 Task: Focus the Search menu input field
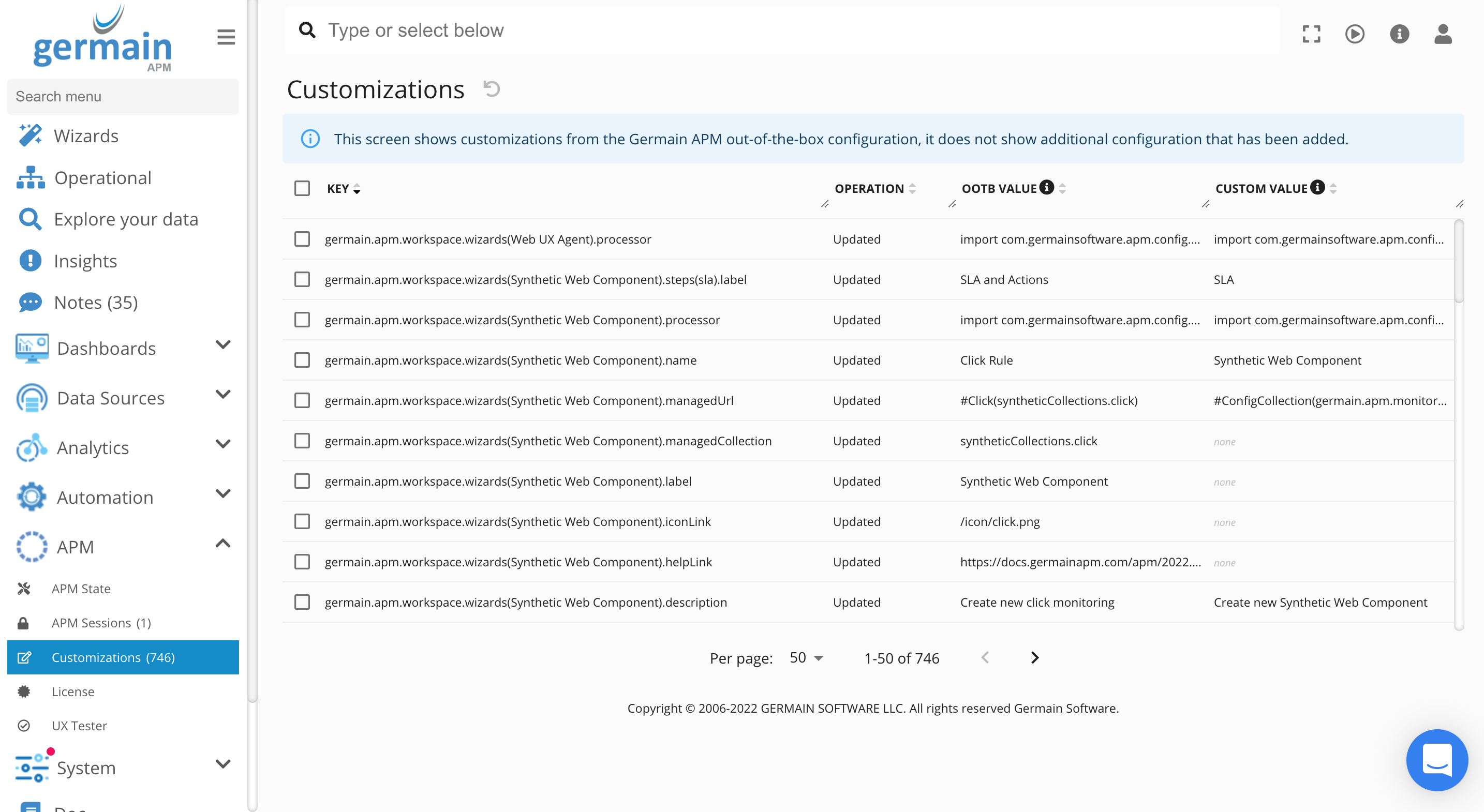coord(123,96)
